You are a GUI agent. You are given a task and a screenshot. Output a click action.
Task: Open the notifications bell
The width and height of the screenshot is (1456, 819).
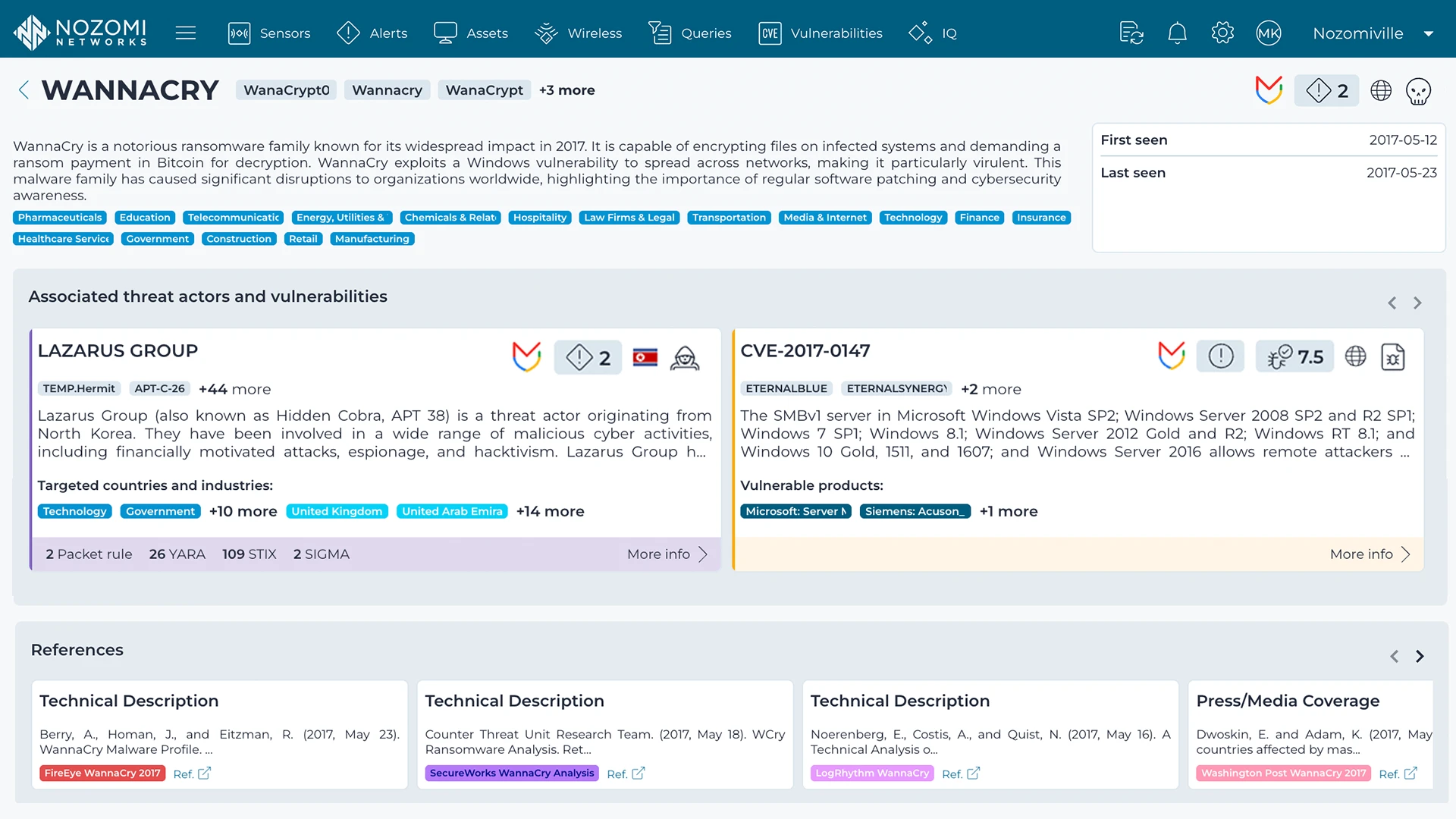click(x=1177, y=33)
